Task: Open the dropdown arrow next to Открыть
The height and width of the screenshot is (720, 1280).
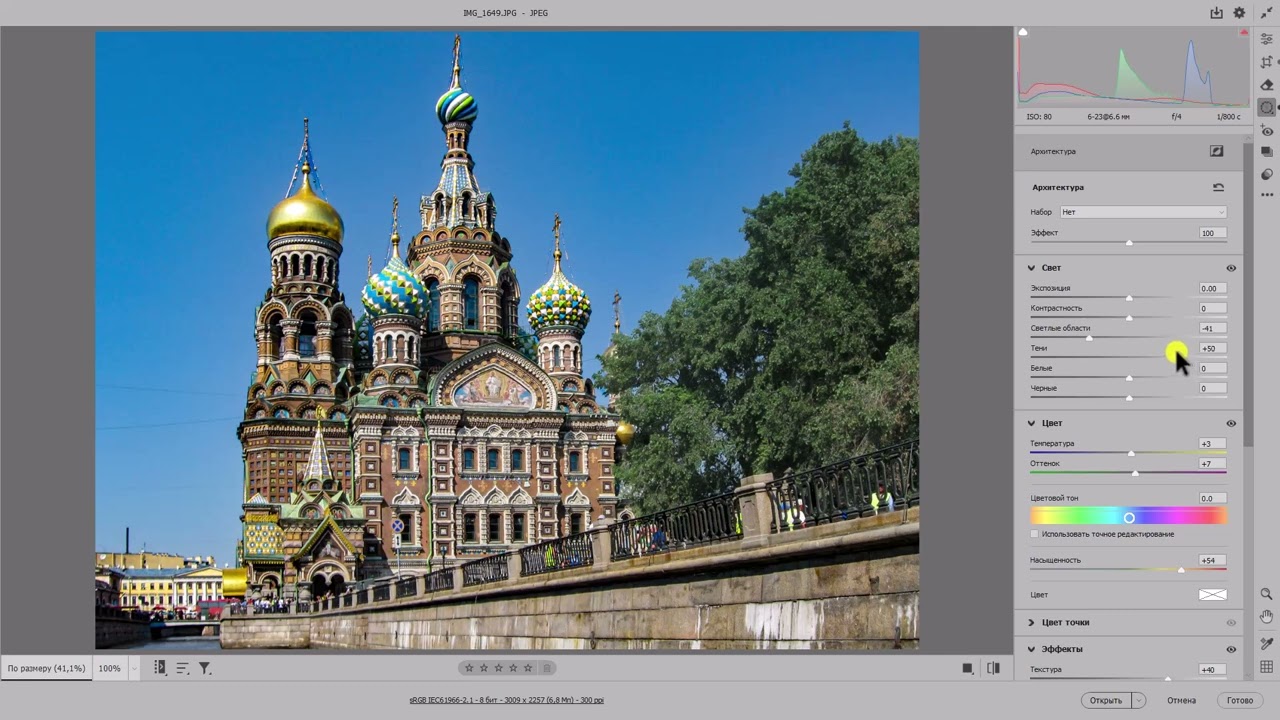Action: 1138,700
